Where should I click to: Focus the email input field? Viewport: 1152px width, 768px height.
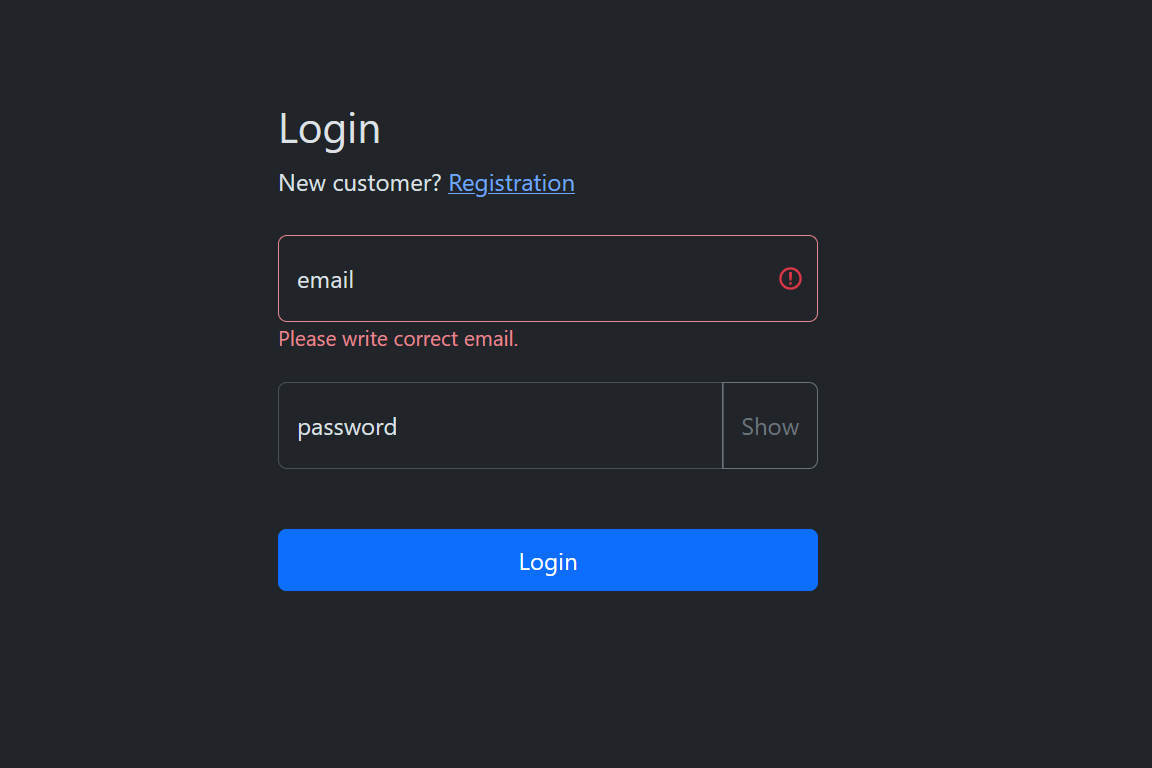pos(530,279)
